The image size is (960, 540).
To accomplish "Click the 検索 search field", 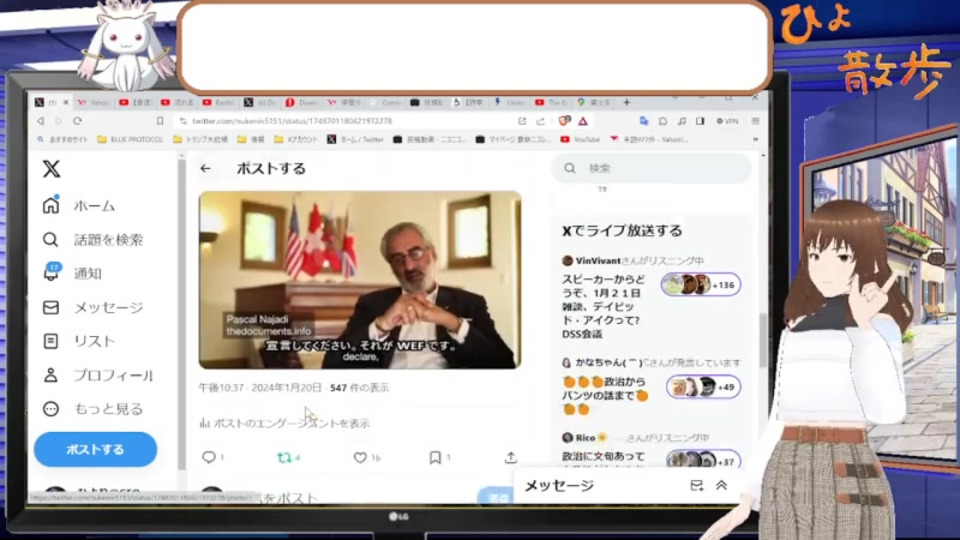I will click(x=651, y=168).
